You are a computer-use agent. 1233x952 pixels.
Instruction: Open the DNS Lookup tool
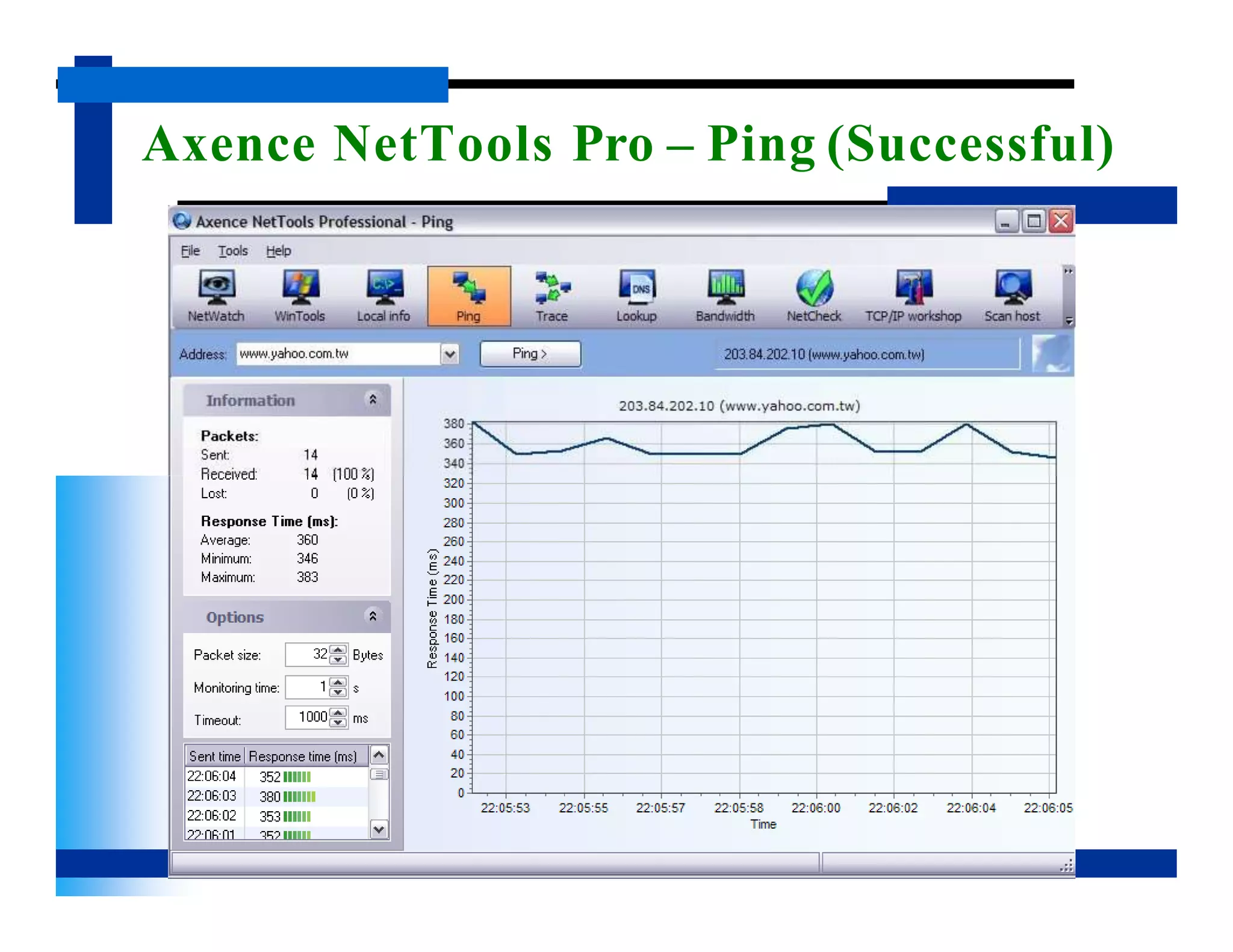click(636, 296)
